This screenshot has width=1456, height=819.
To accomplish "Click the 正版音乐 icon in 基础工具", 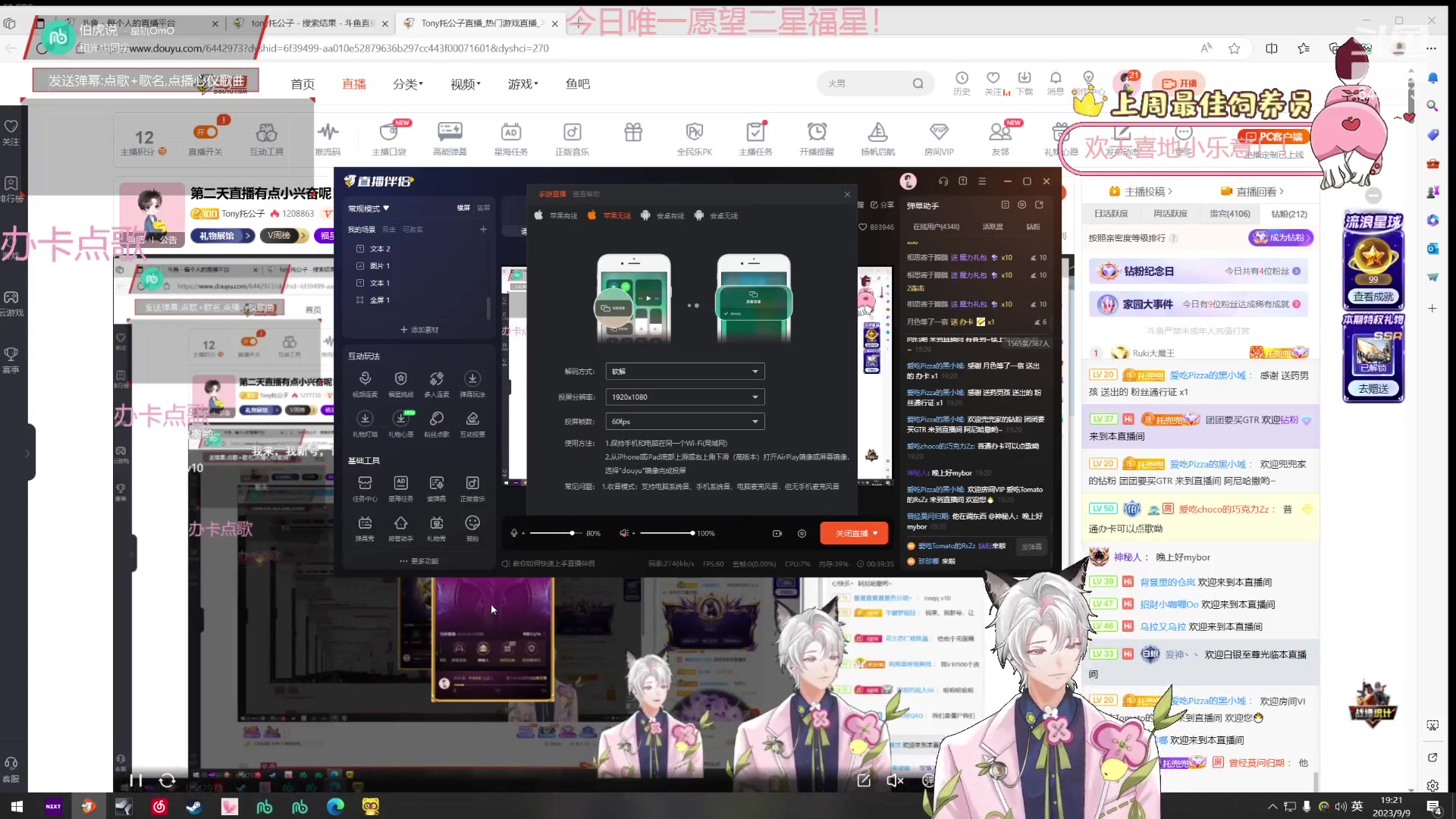I will click(472, 484).
